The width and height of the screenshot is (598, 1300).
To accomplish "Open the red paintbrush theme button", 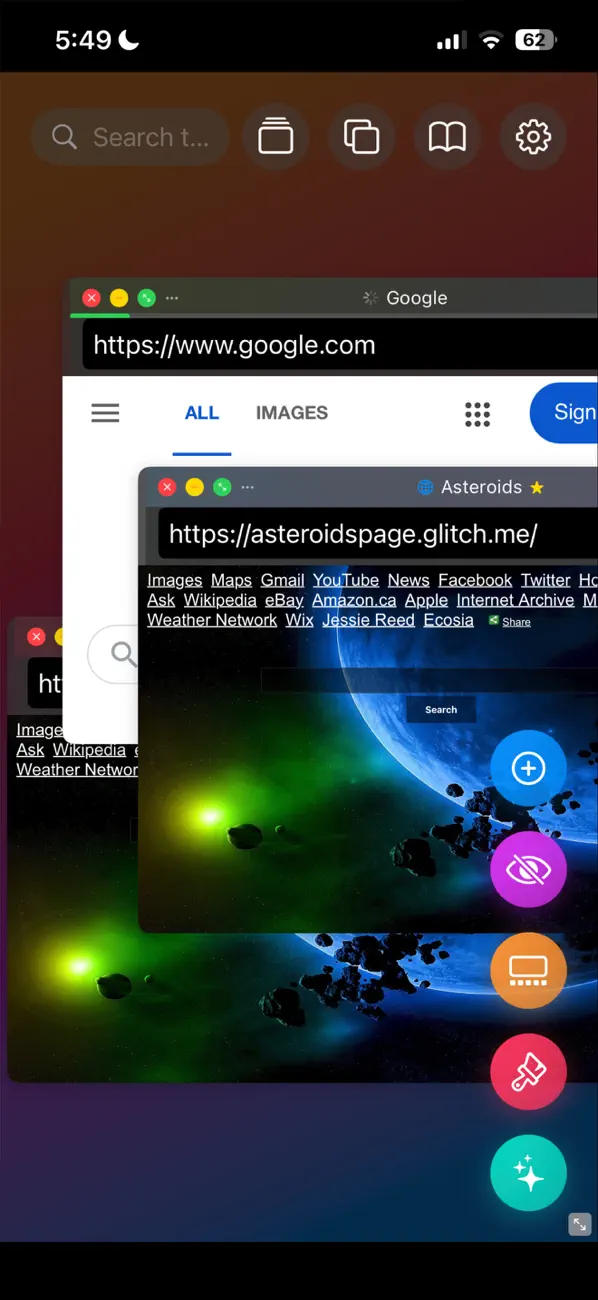I will coord(528,1071).
